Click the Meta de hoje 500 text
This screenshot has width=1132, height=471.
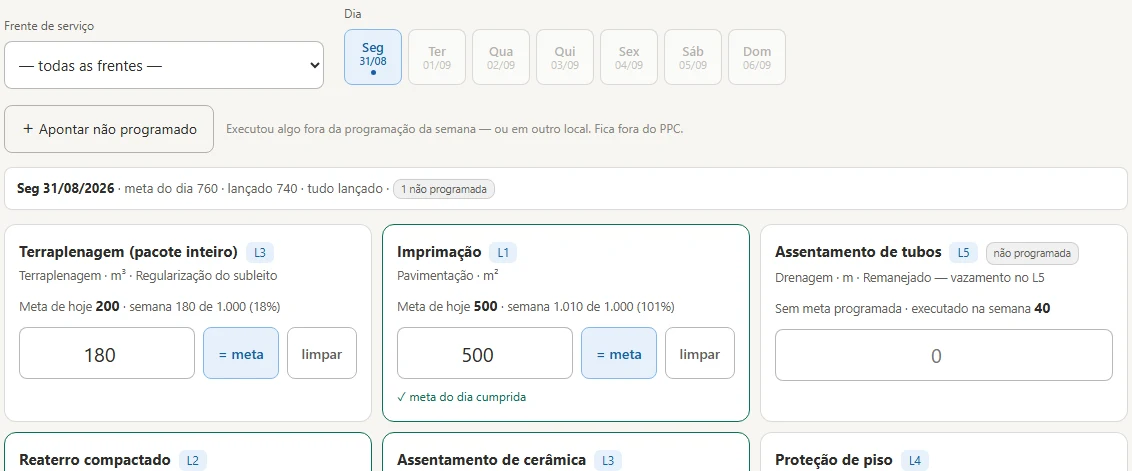tap(448, 307)
